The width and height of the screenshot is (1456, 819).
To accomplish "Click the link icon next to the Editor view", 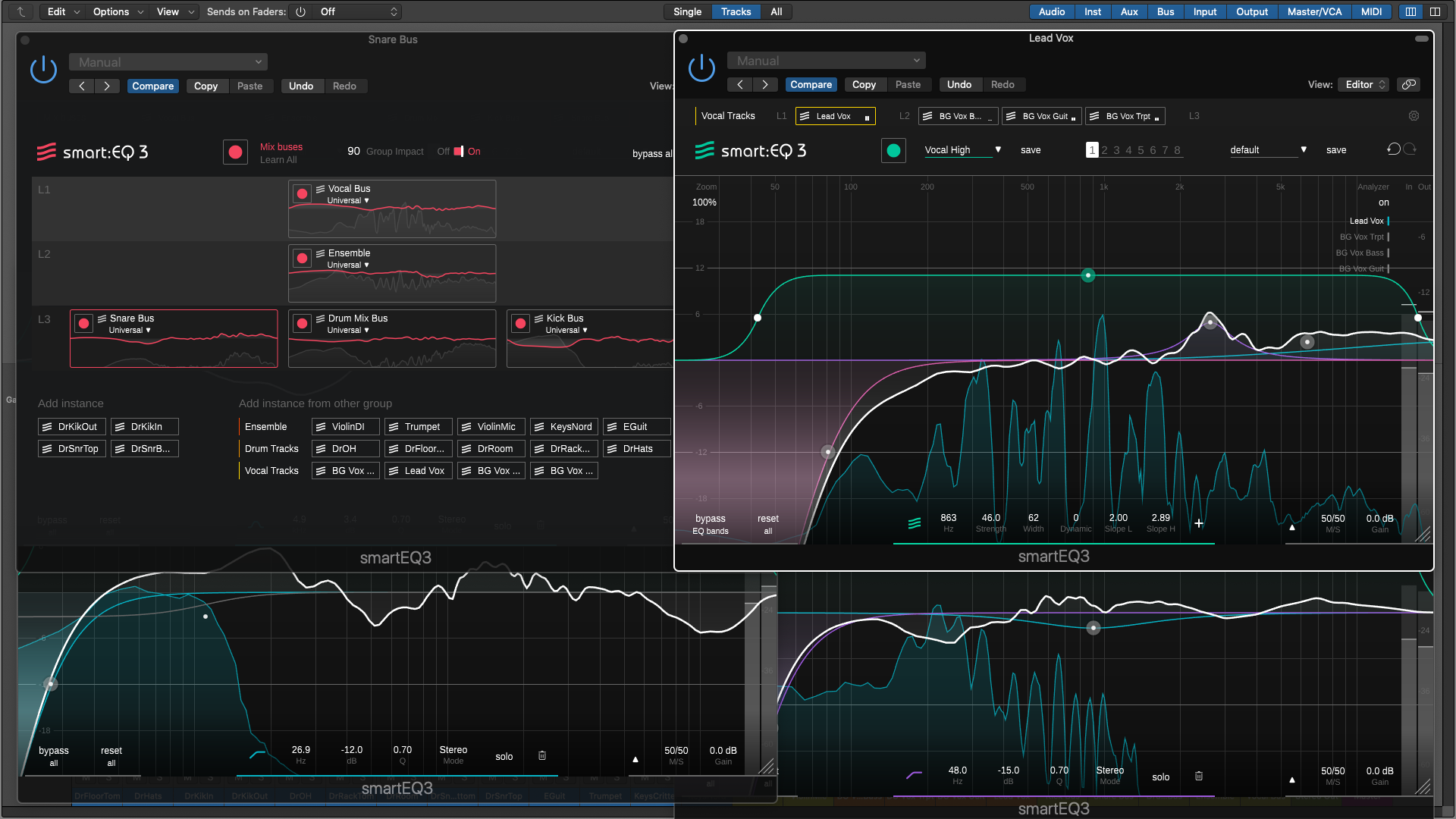I will point(1409,85).
